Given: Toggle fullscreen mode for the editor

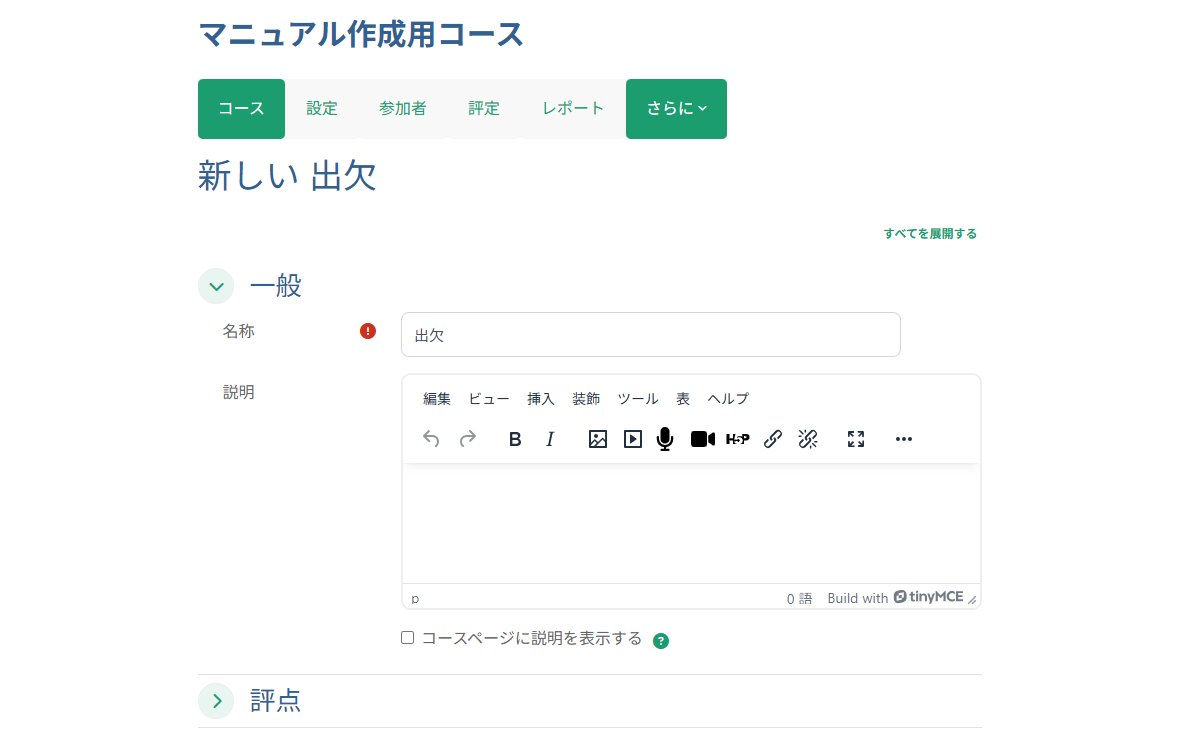Looking at the screenshot, I should click(855, 439).
